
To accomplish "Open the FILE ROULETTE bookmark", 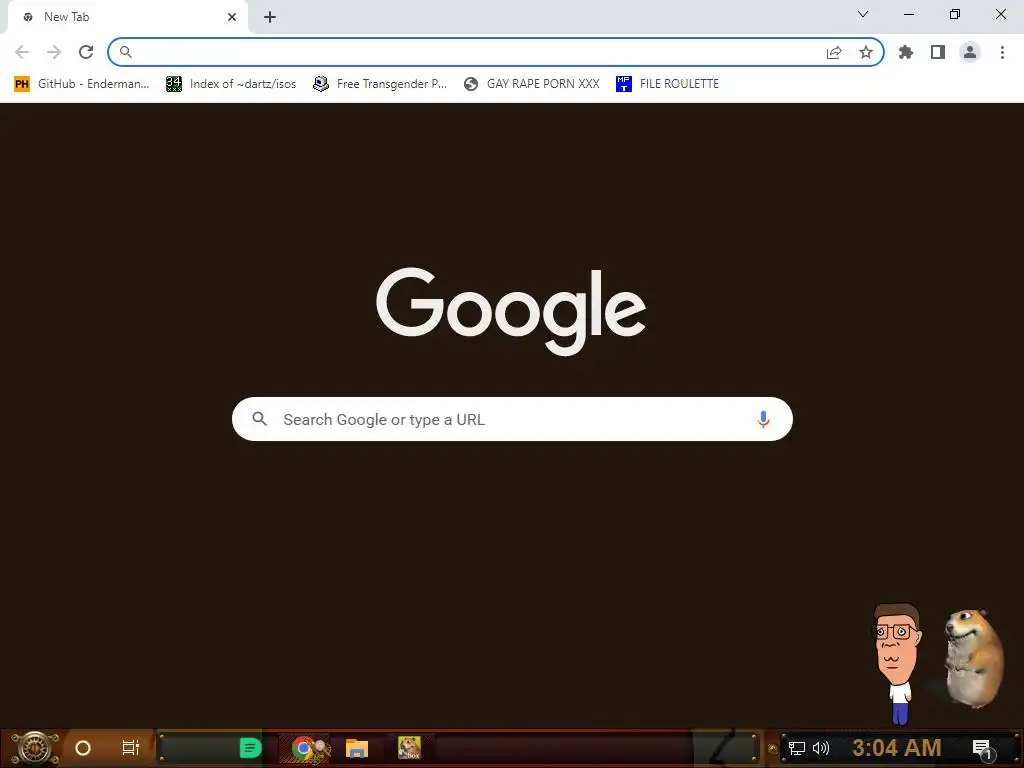I will 667,84.
